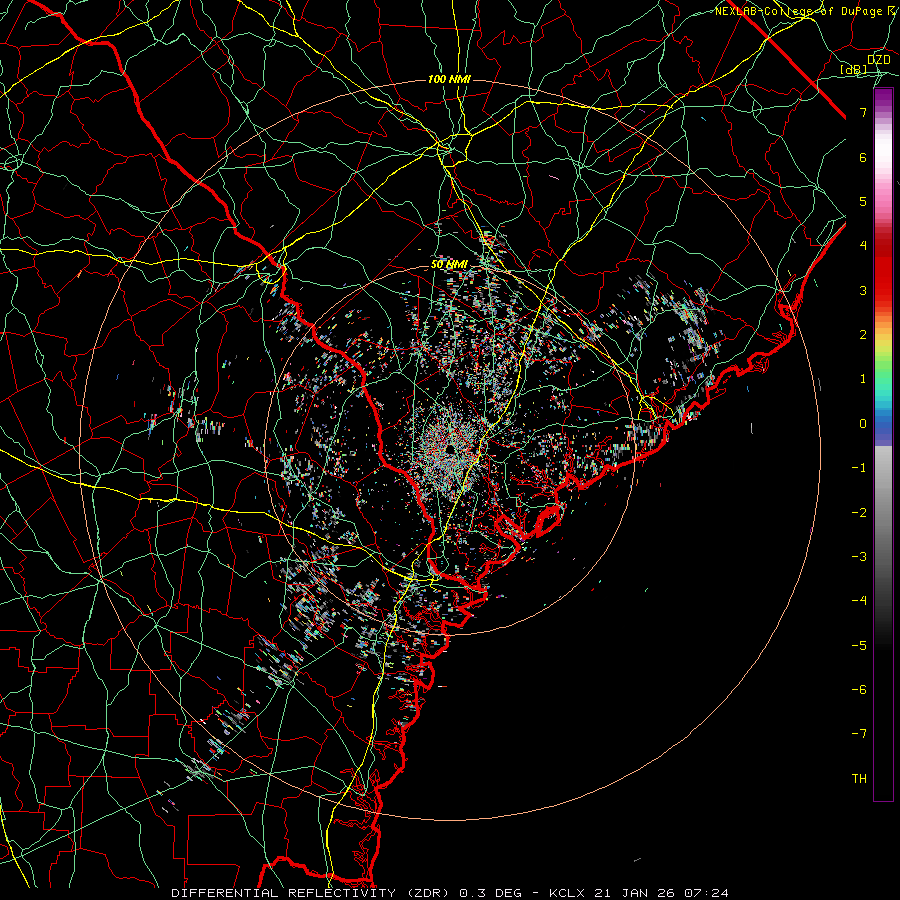Click the color scale label '-2'
Screen dimensions: 900x900
tap(859, 513)
